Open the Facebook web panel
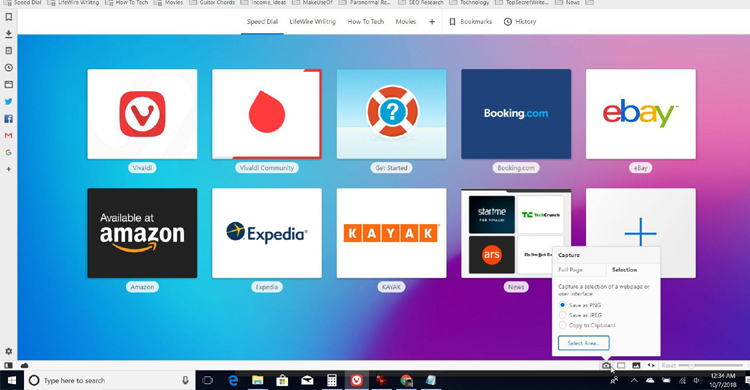The image size is (750, 390). click(x=9, y=119)
